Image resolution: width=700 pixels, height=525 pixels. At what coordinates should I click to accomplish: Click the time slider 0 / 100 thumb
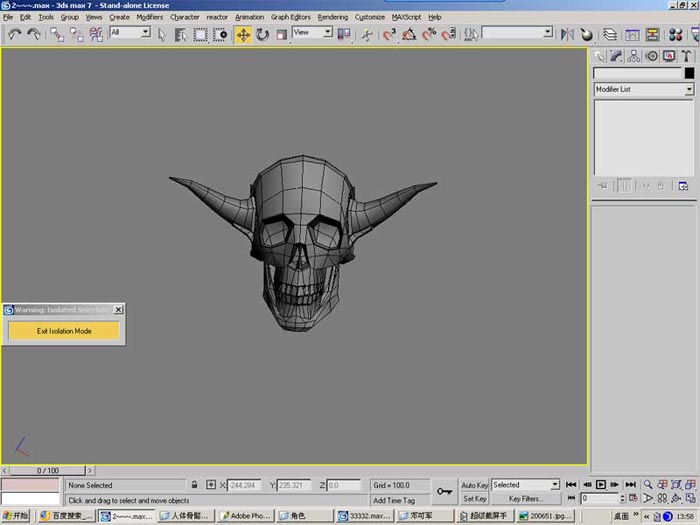(x=47, y=471)
